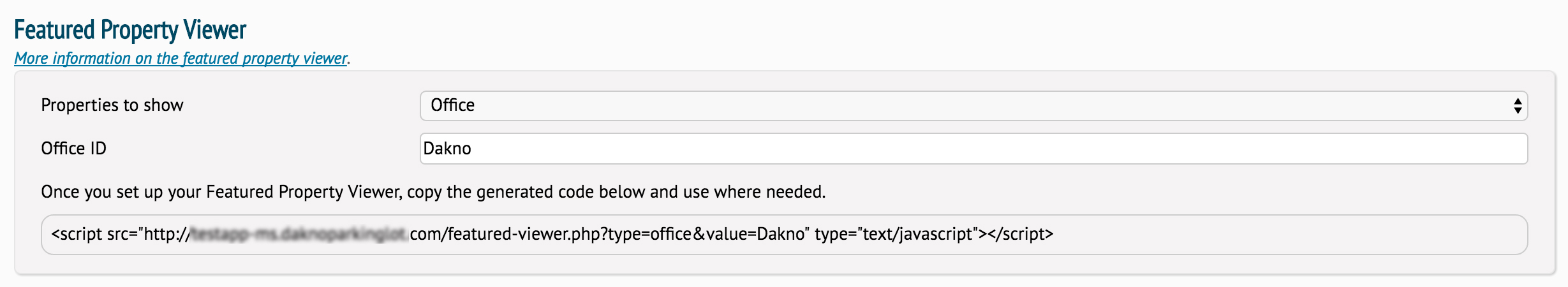
Task: Click the Featured Property Viewer heading
Action: 130,29
